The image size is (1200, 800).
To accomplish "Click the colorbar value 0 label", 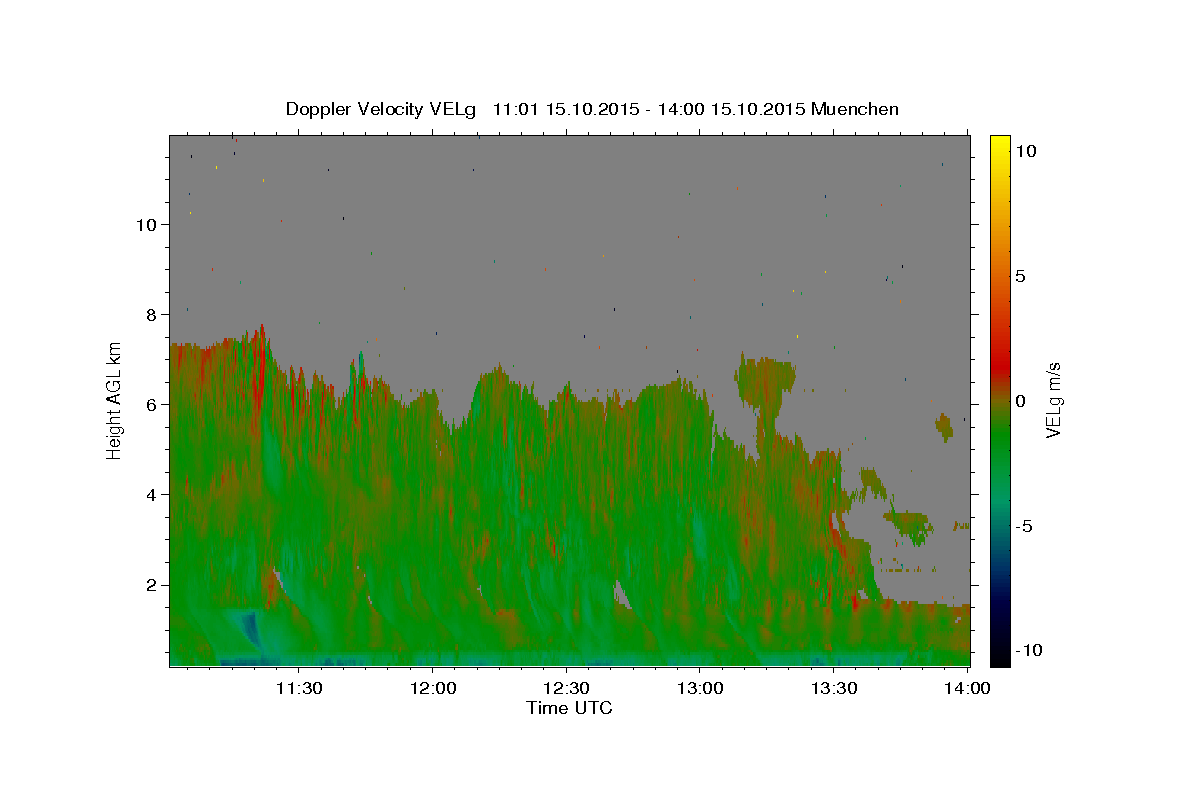I will tap(1020, 401).
